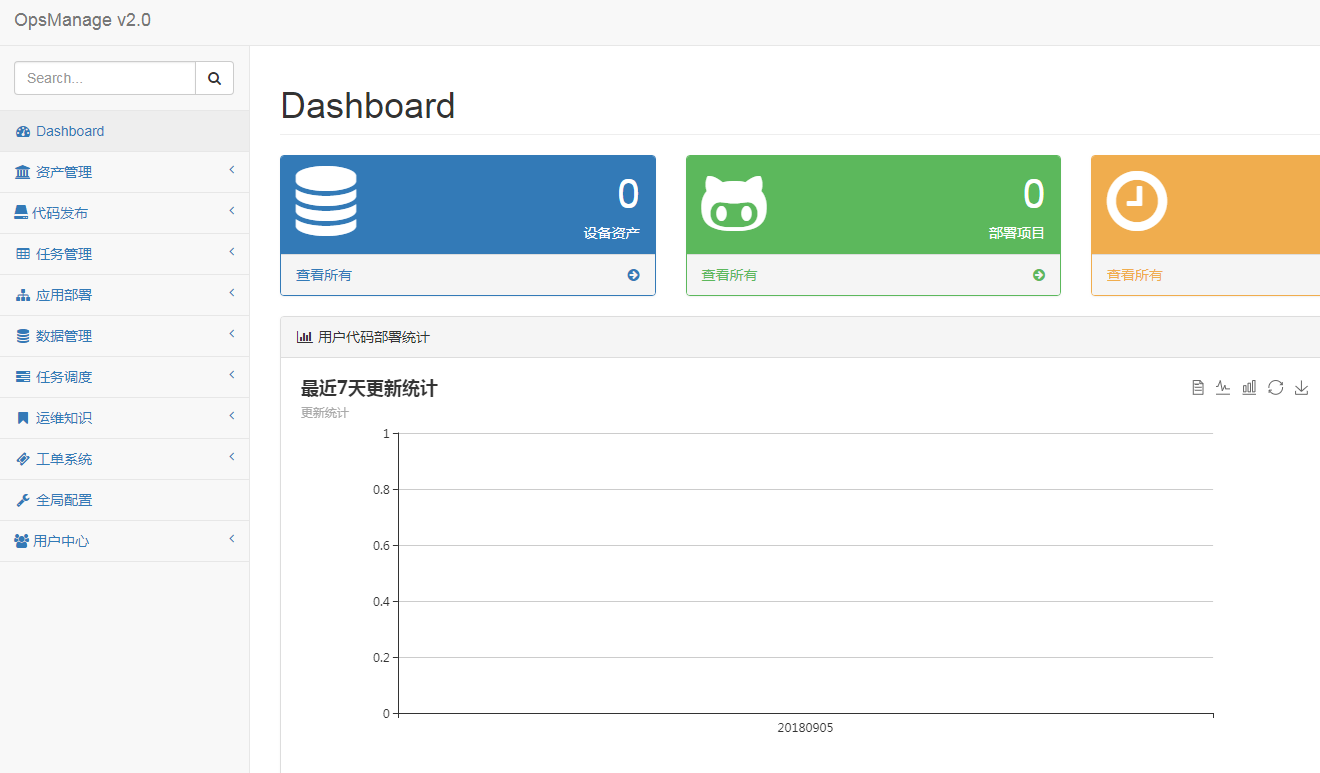This screenshot has width=1320, height=773.
Task: Open the 运维知识 menu
Action: click(124, 418)
